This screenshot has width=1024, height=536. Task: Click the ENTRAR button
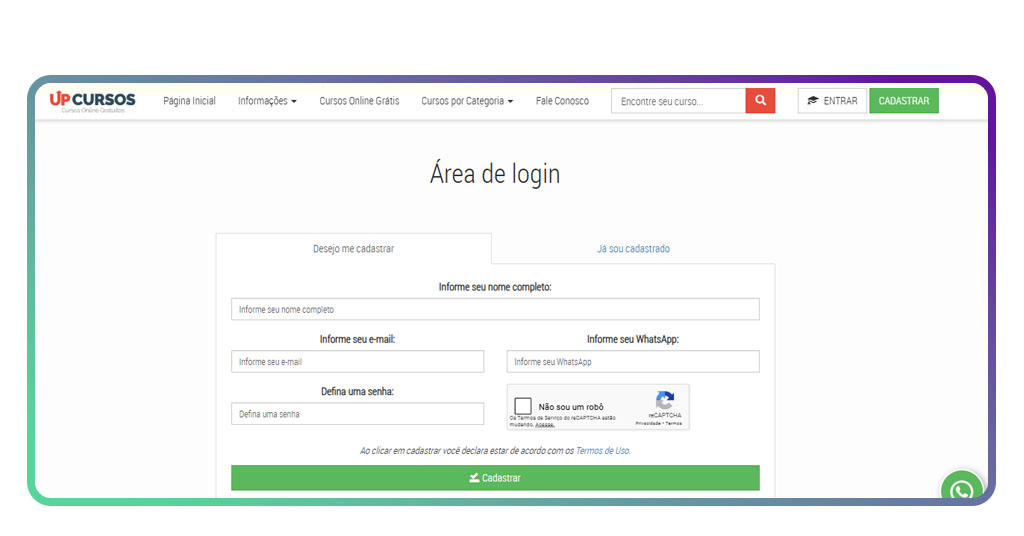[832, 101]
